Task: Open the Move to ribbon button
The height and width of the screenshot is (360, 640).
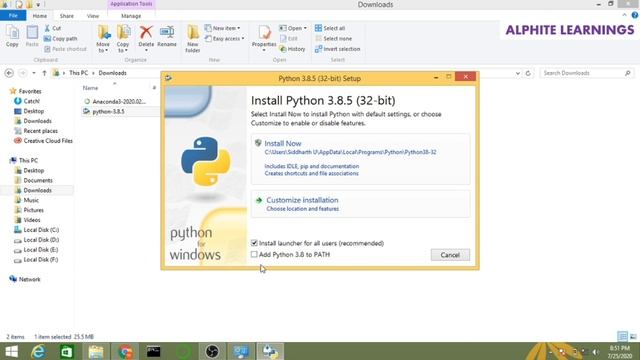Action: click(x=103, y=39)
